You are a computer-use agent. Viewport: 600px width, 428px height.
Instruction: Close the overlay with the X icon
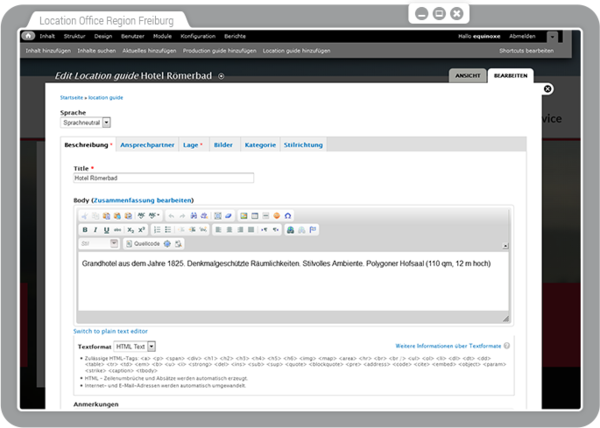[x=547, y=88]
